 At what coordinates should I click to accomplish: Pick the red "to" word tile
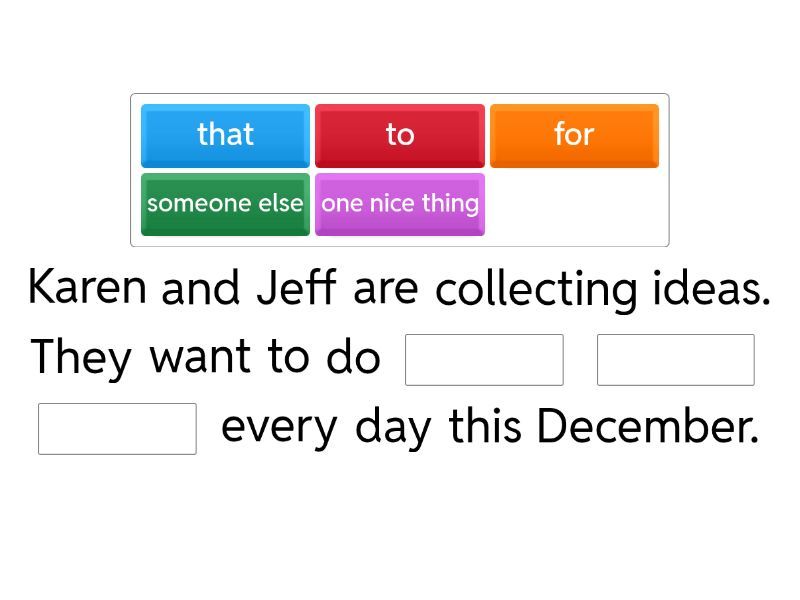400,135
